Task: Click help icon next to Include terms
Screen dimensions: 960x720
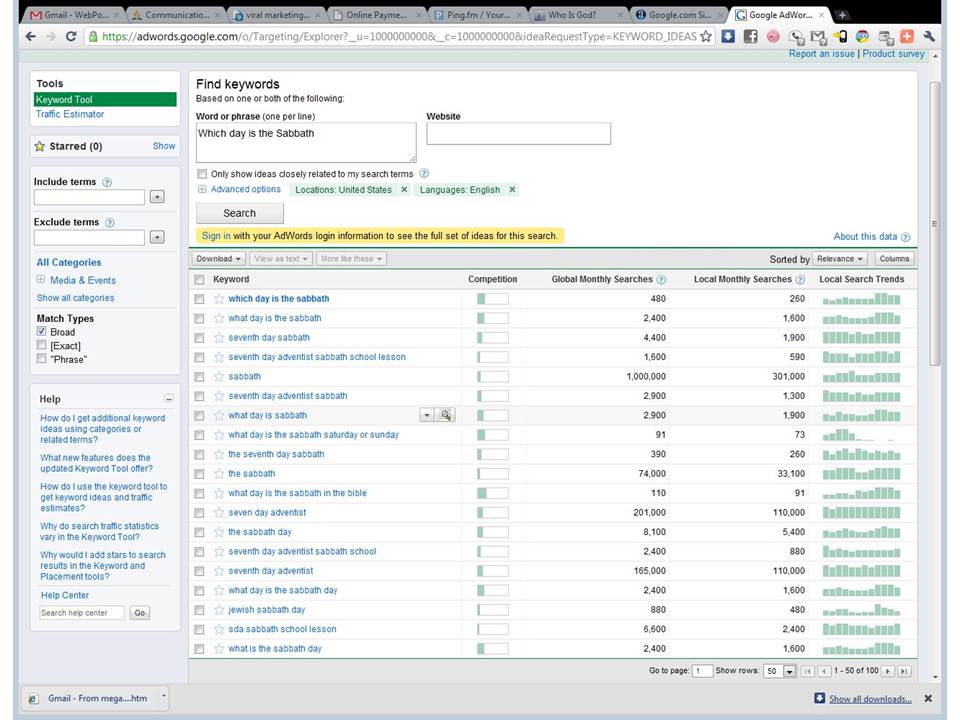Action: (107, 183)
